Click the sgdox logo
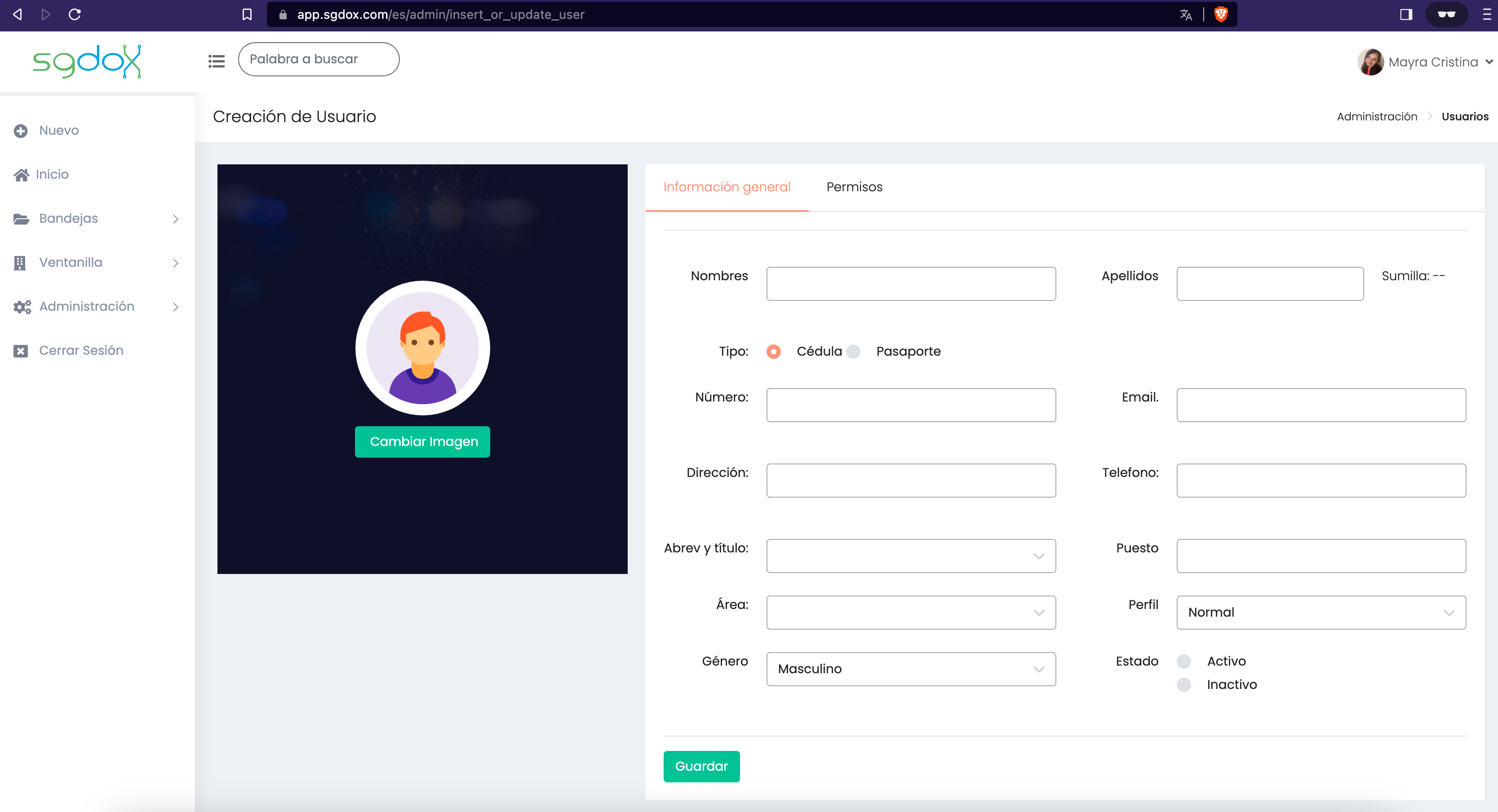Image resolution: width=1498 pixels, height=812 pixels. coord(87,62)
